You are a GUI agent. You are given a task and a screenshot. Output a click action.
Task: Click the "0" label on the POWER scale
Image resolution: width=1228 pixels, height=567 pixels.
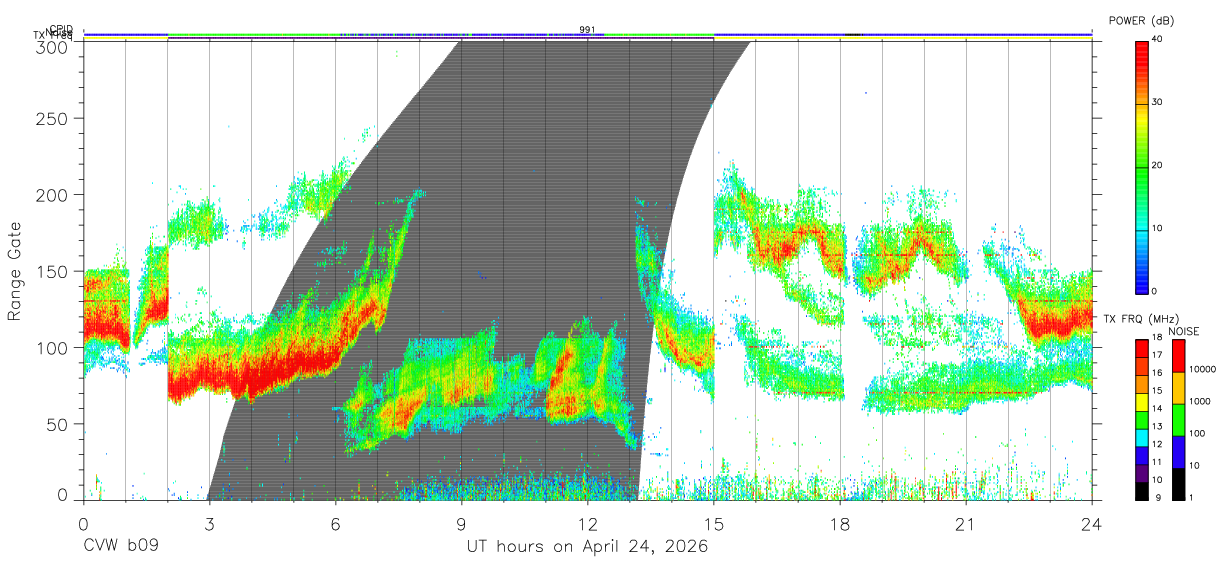1155,291
